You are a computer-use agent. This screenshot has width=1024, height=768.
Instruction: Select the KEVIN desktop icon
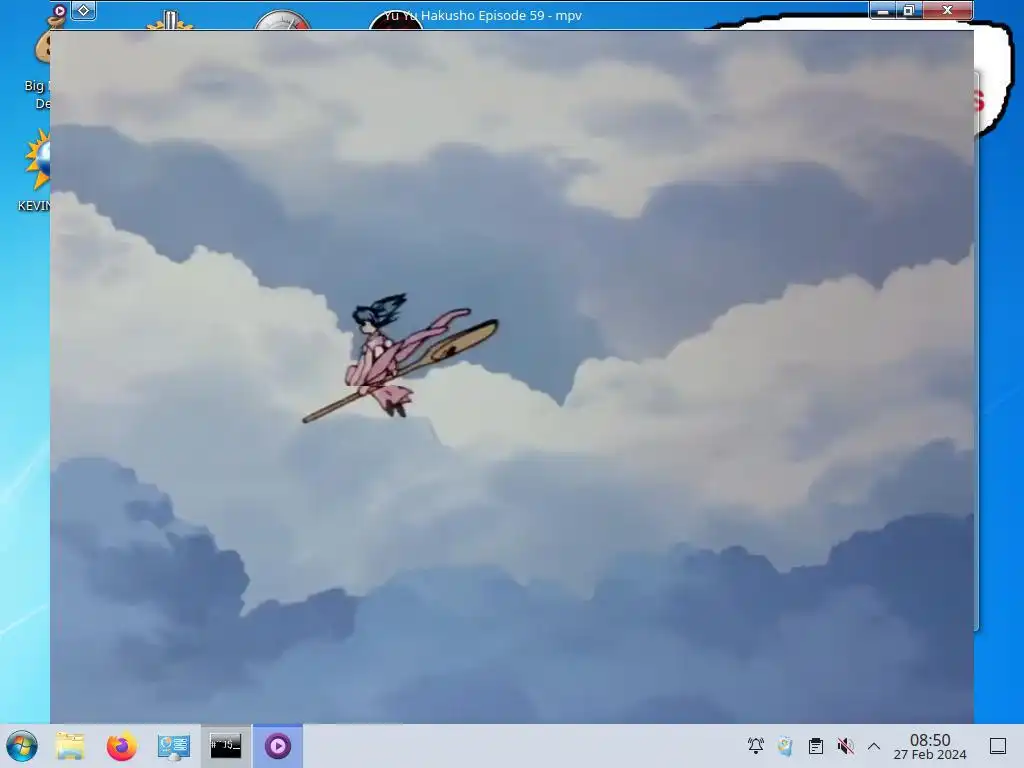coord(35,171)
